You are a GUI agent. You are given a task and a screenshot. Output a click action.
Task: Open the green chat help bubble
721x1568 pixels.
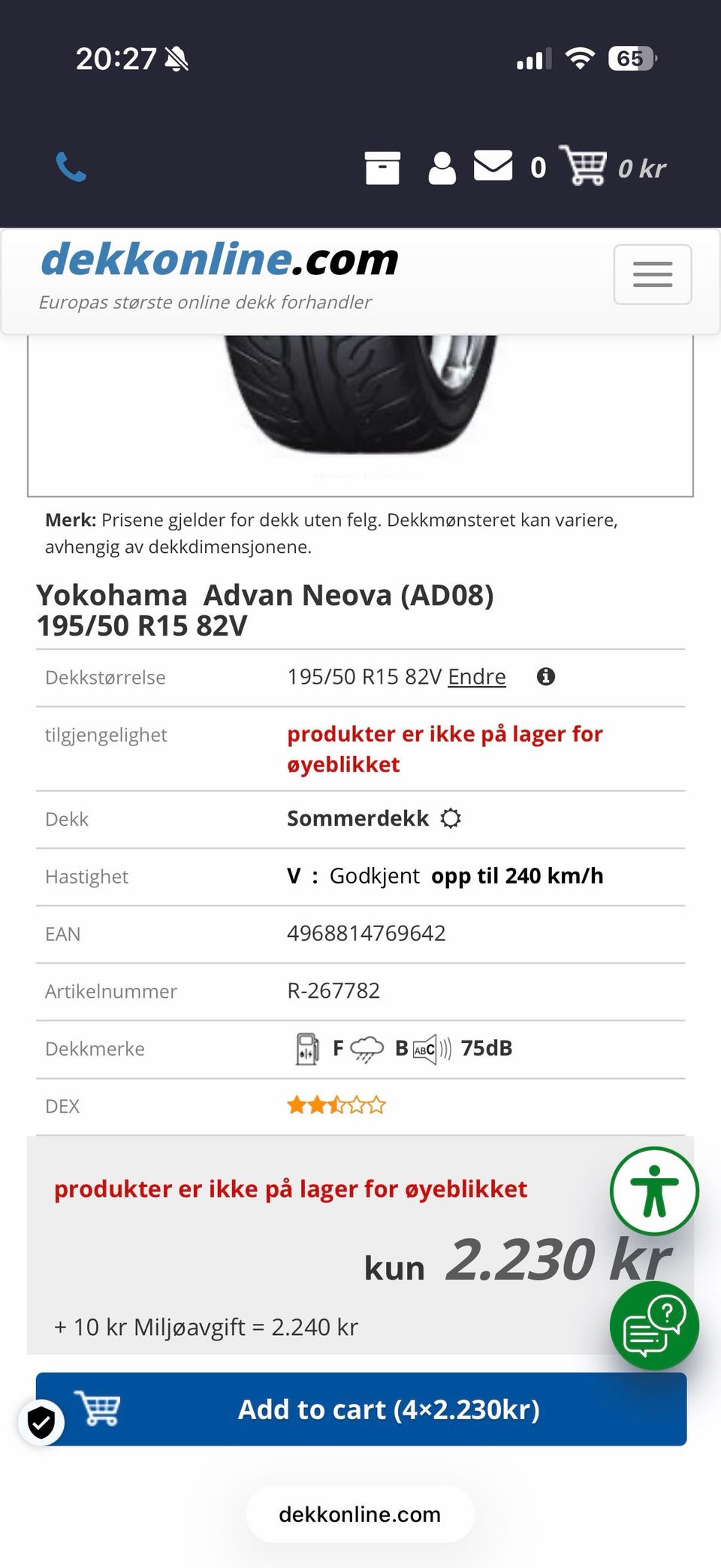click(654, 1325)
